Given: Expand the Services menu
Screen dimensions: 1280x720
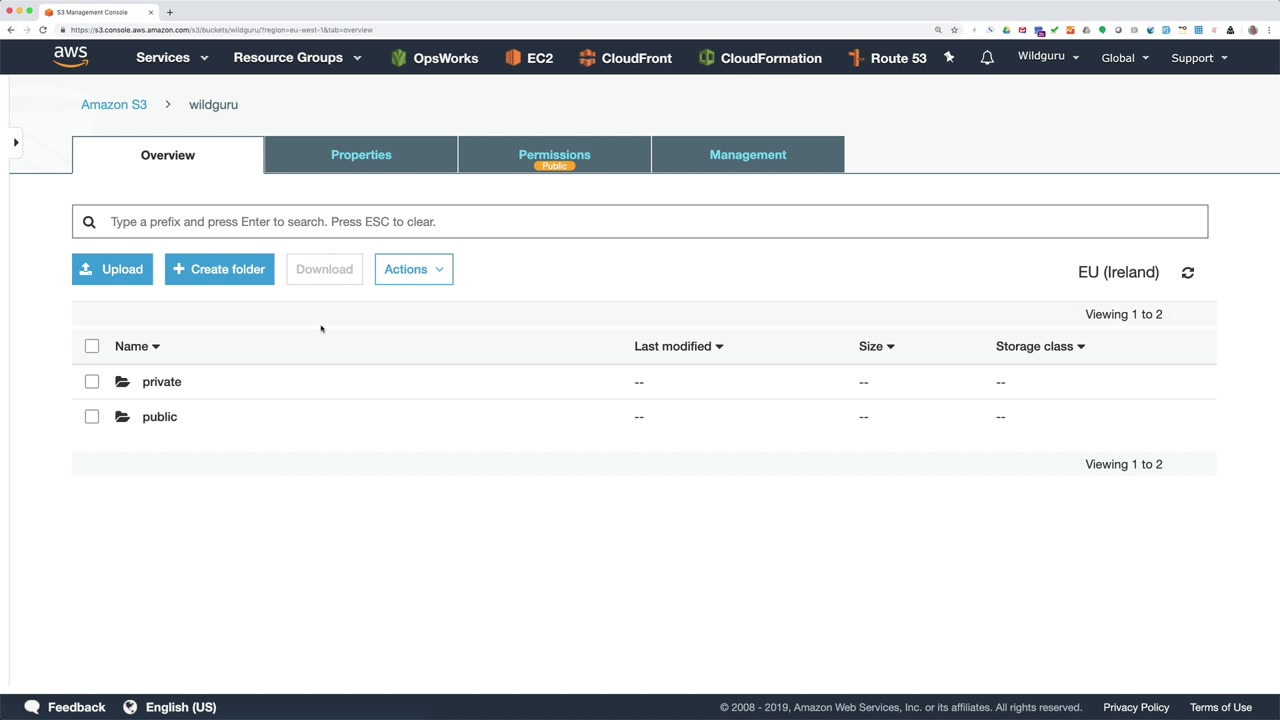Looking at the screenshot, I should [x=172, y=58].
